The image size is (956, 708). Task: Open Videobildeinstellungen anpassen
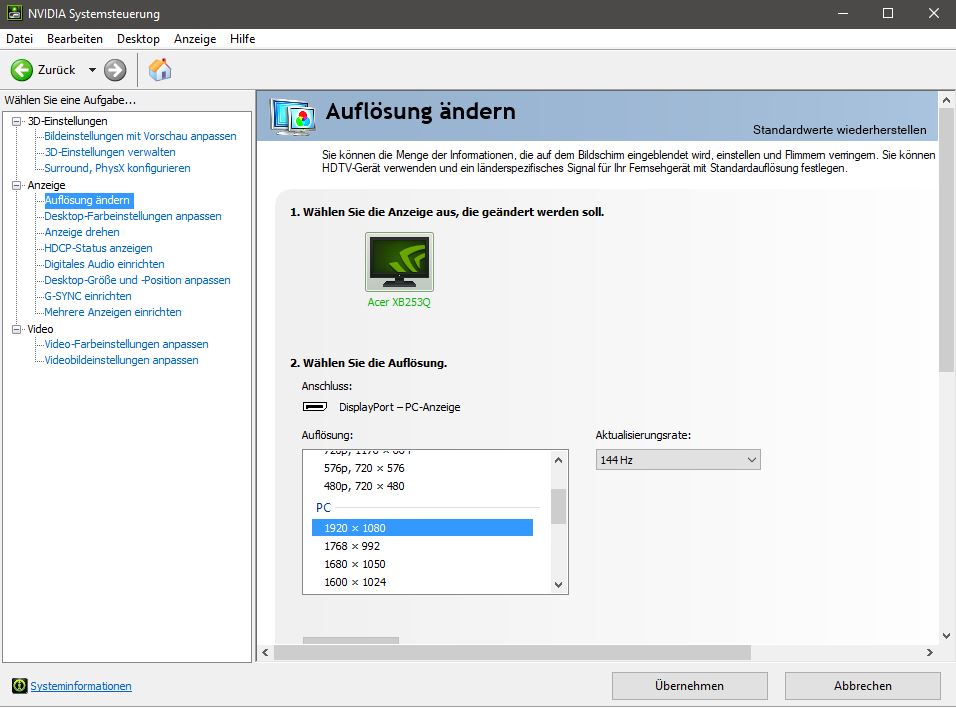[x=121, y=360]
